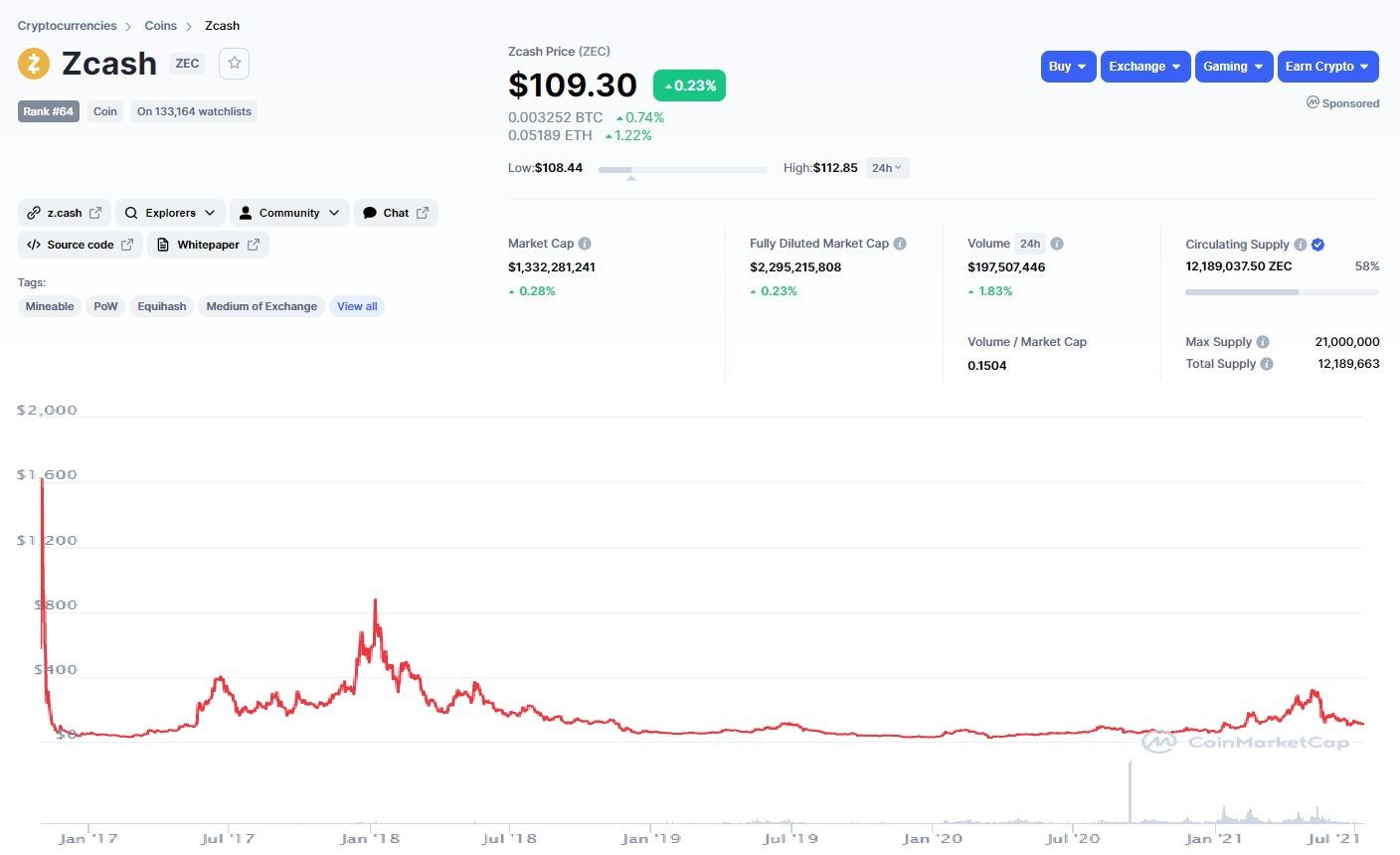The height and width of the screenshot is (855, 1400).
Task: Click the Rank #64 badge
Action: point(49,111)
